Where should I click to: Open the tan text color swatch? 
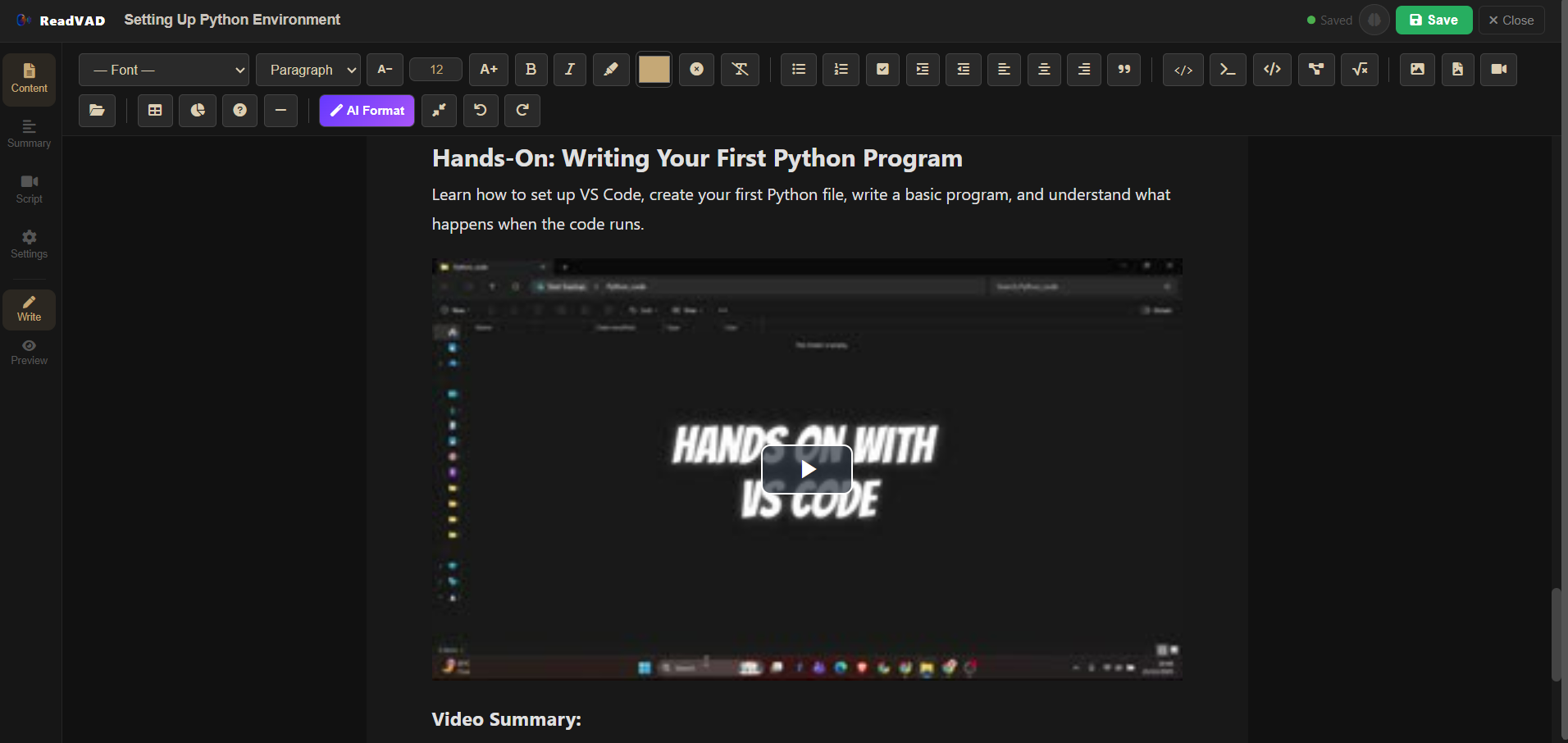pyautogui.click(x=654, y=70)
